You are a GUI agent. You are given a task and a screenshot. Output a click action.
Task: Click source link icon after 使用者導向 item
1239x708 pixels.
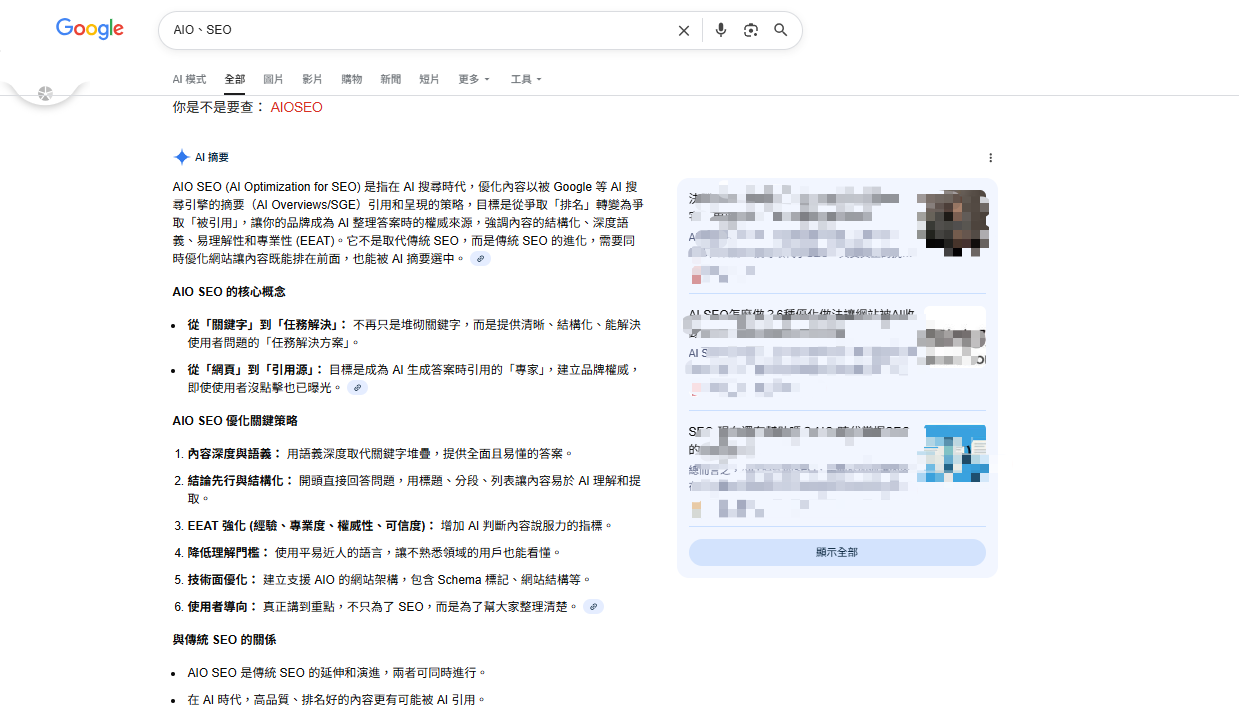point(594,607)
